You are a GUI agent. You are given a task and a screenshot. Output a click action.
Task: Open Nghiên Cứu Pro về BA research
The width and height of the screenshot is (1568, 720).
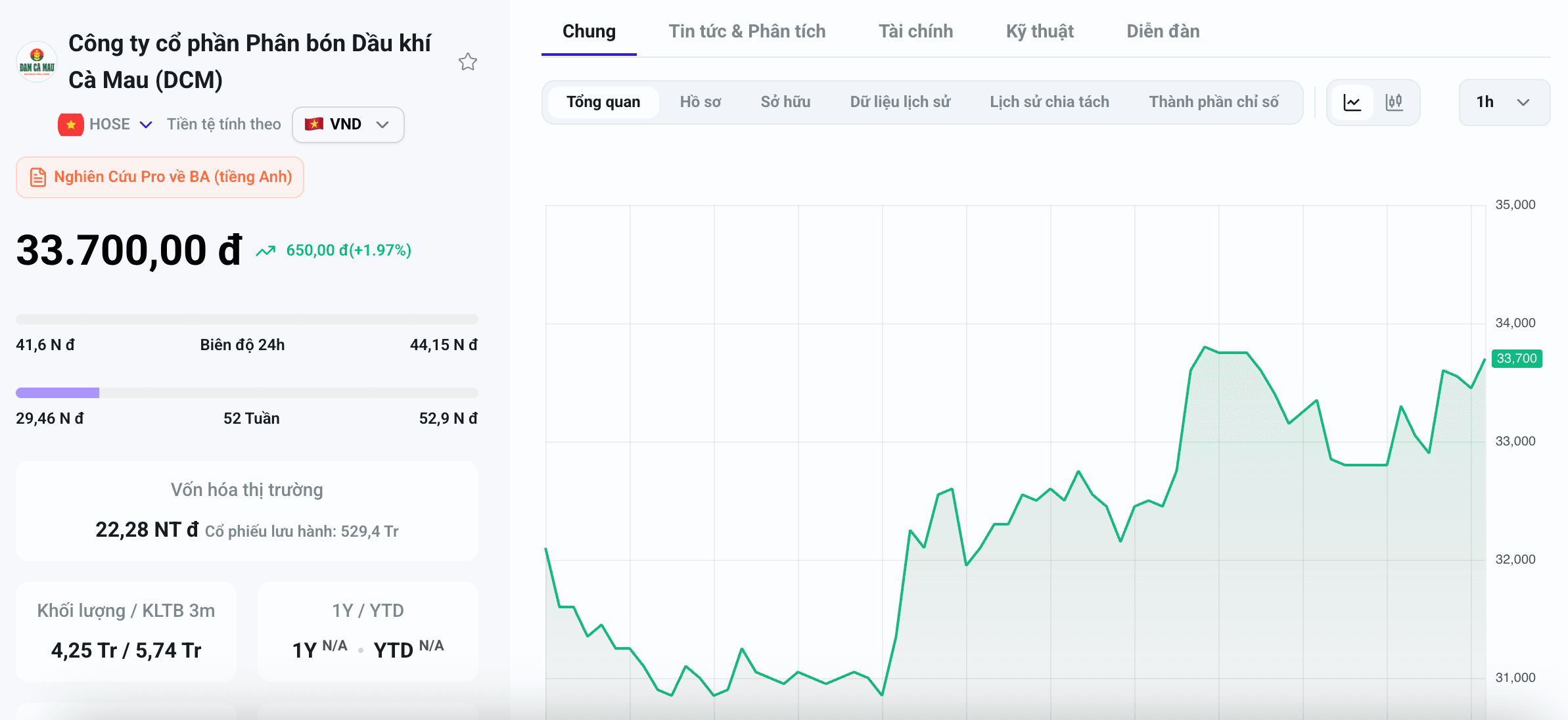(160, 177)
